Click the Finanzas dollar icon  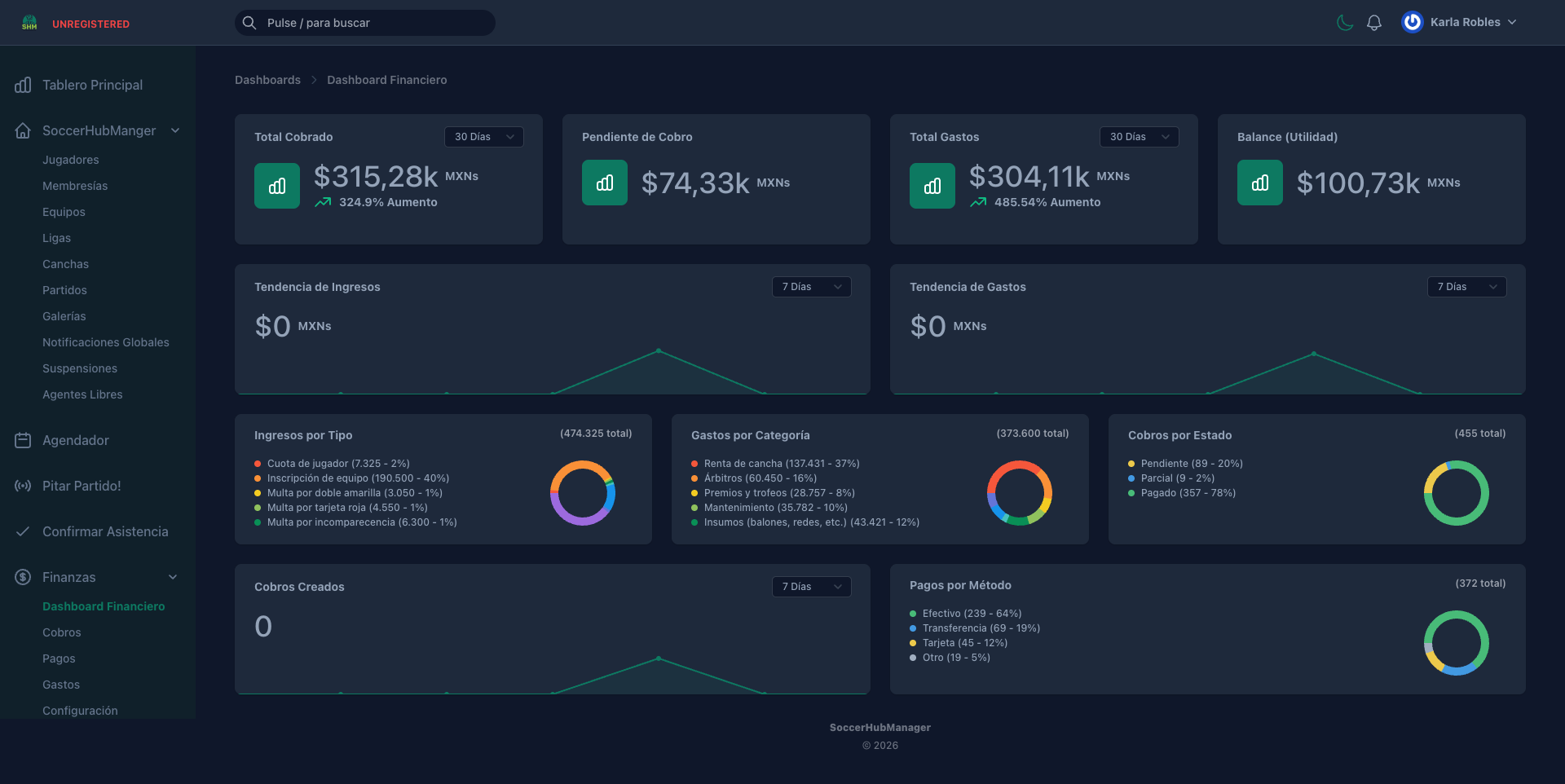tap(21, 577)
